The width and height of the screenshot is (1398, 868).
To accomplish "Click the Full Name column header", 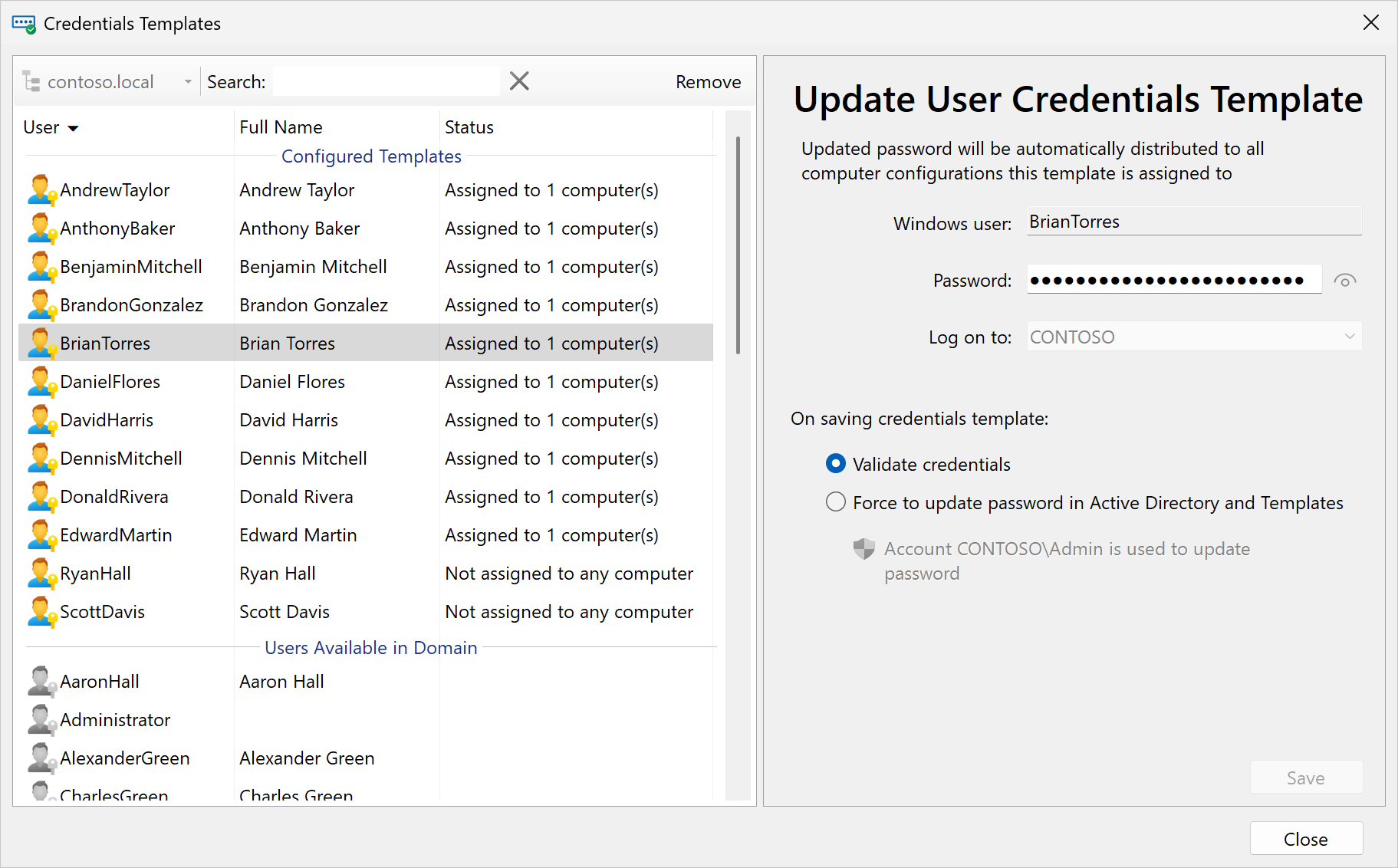I will pos(281,127).
